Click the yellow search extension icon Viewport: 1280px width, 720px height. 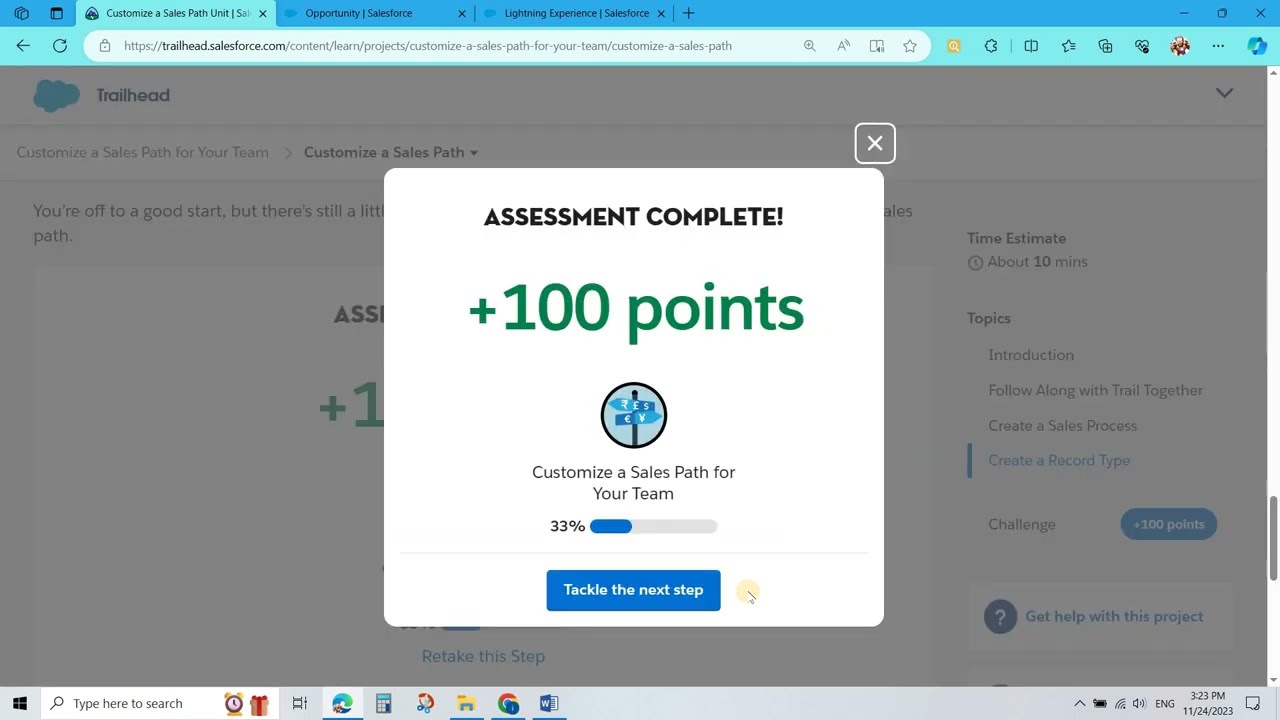pyautogui.click(x=954, y=46)
